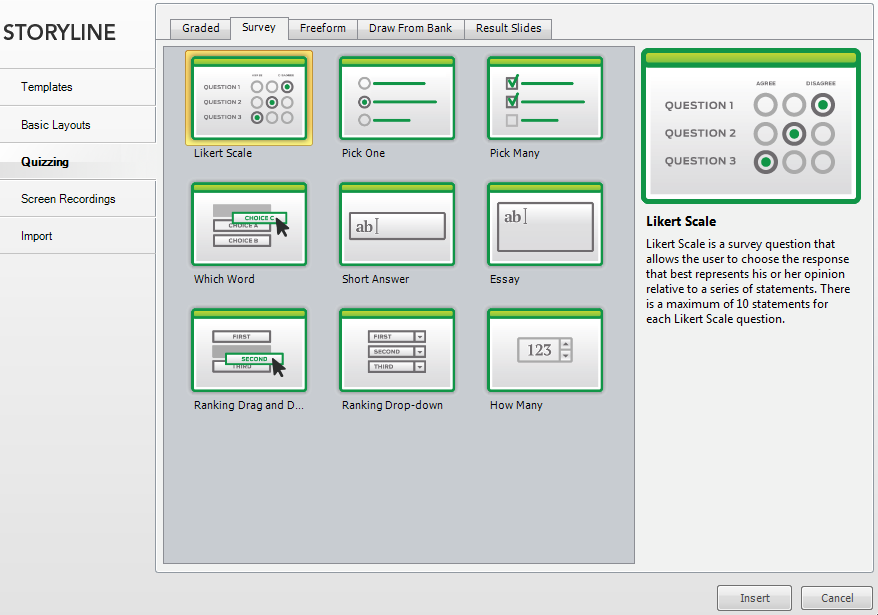The image size is (878, 615).
Task: Click the Insert button
Action: click(754, 597)
